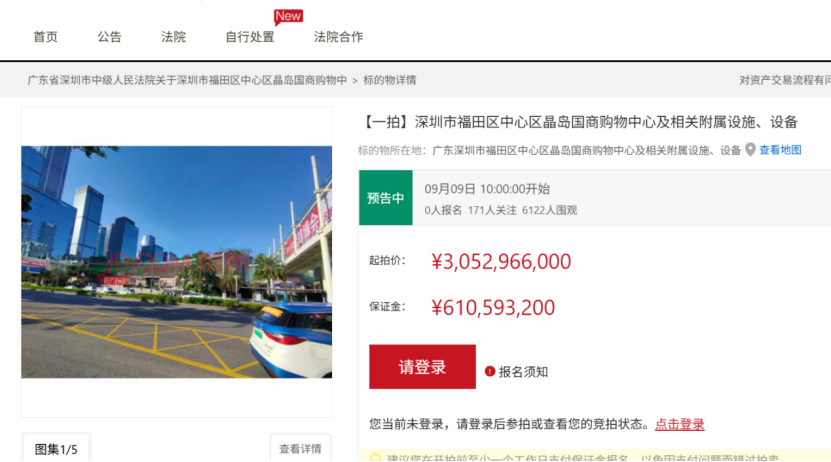Click the breadcrumb arrow separator
This screenshot has height=462, width=831.
click(354, 80)
